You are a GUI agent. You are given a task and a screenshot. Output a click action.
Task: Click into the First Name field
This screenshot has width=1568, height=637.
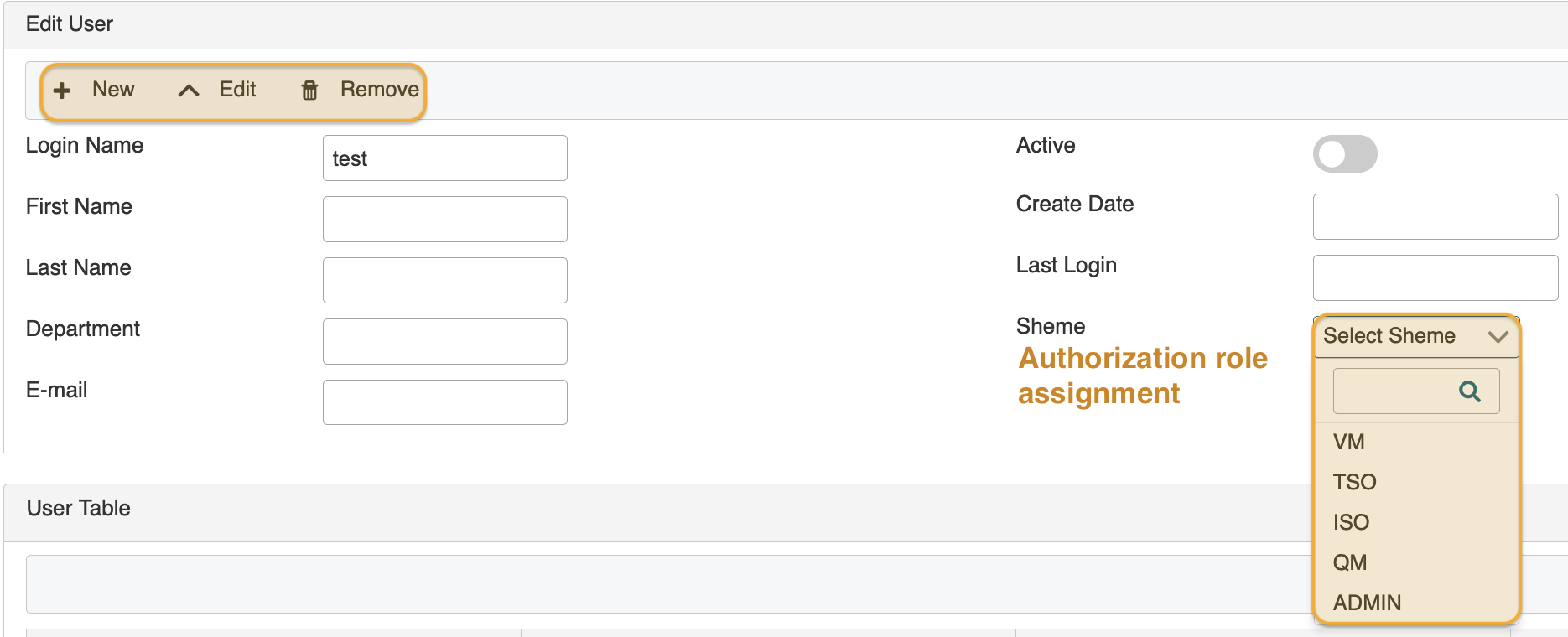pyautogui.click(x=444, y=220)
